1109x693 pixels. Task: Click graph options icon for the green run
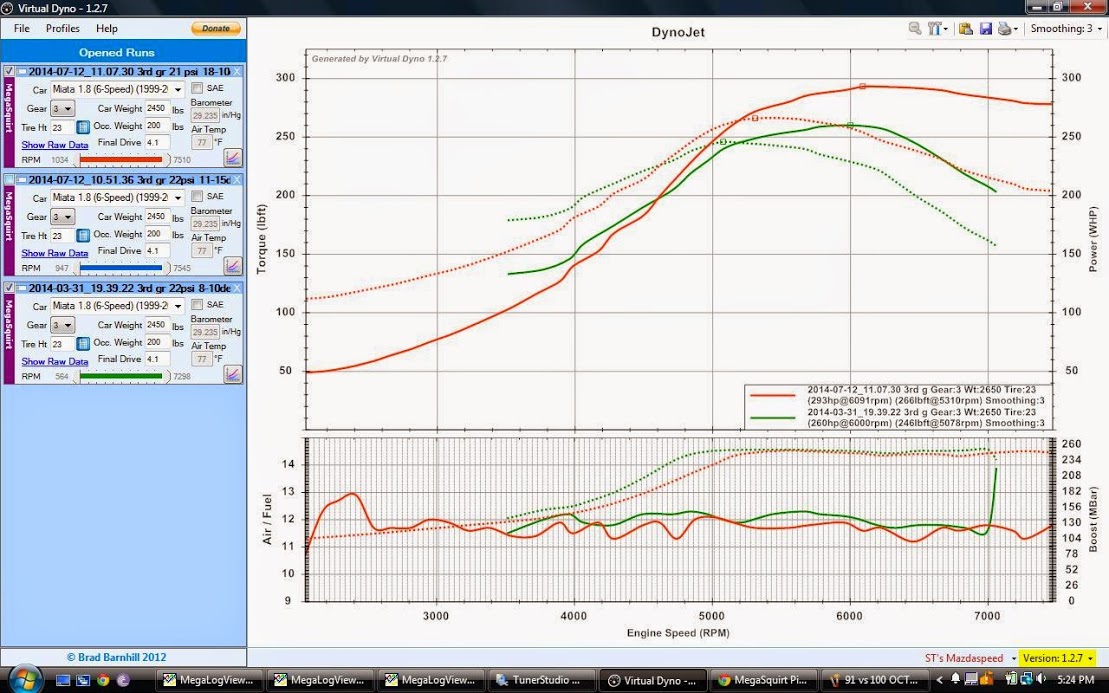coord(233,374)
